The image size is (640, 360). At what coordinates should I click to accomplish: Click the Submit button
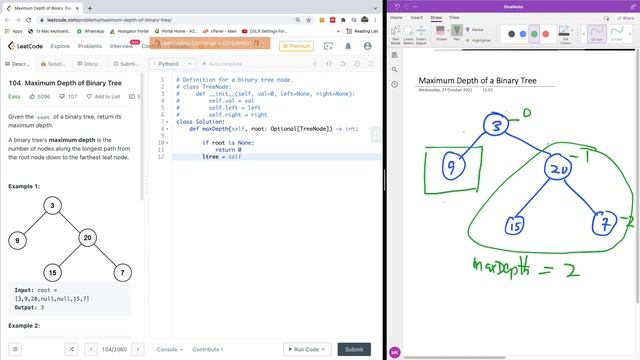[354, 349]
